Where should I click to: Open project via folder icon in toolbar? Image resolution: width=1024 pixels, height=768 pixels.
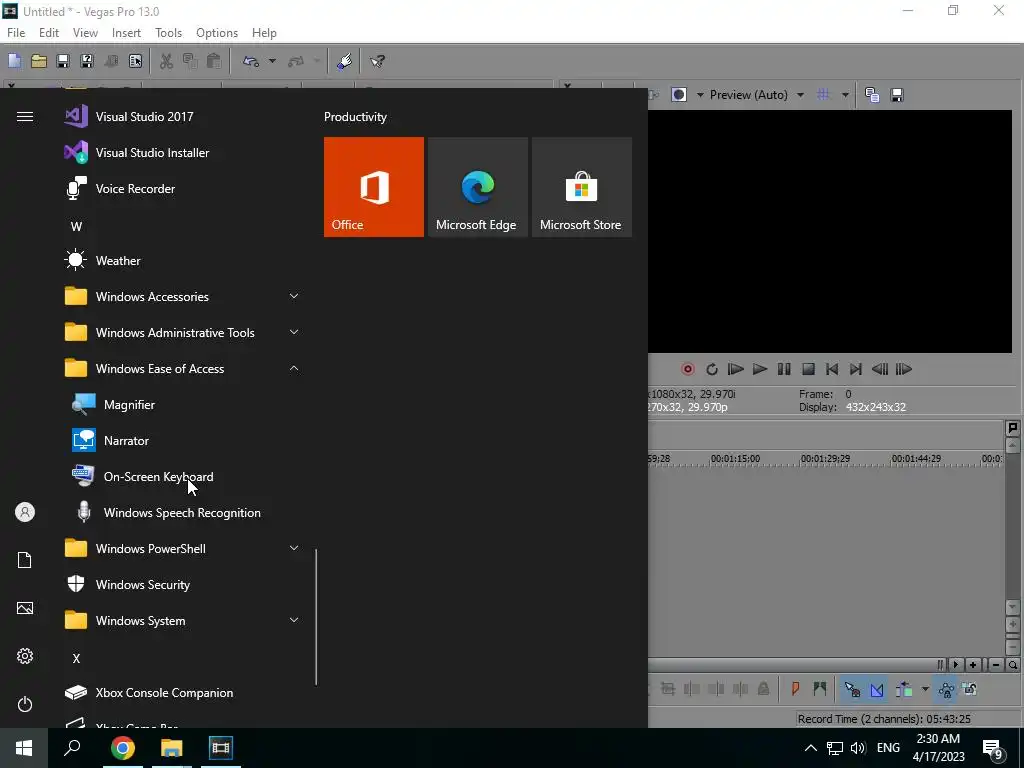pyautogui.click(x=39, y=61)
